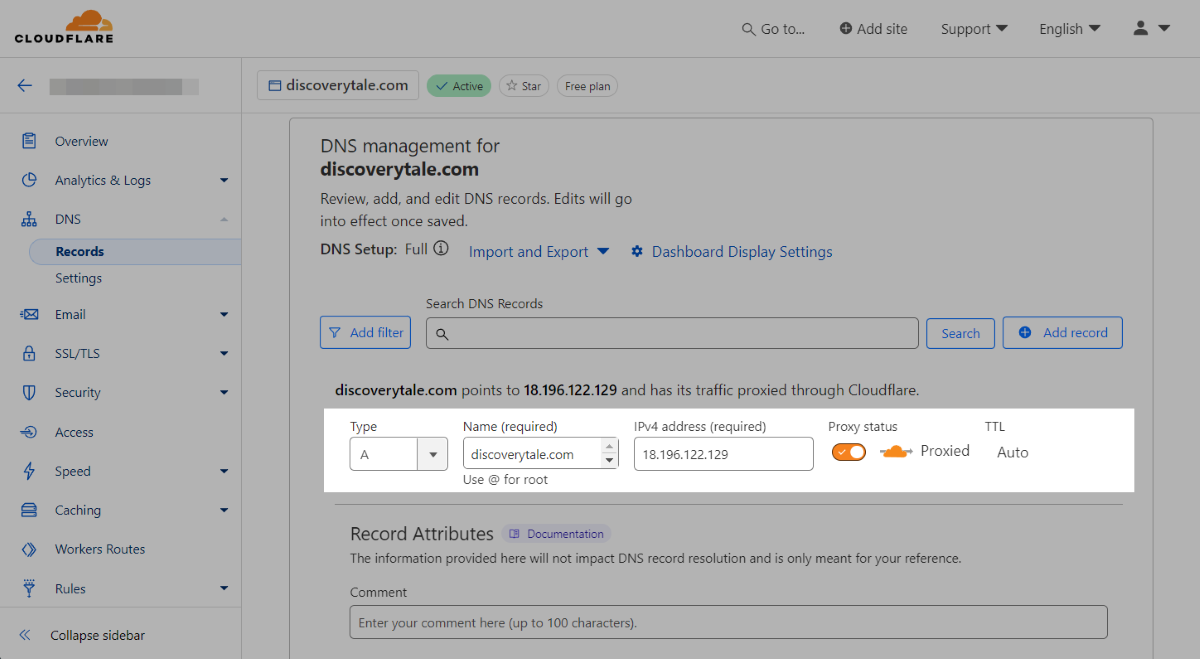Screen dimensions: 1200x659
Task: Click the Add record button
Action: [x=1063, y=332]
